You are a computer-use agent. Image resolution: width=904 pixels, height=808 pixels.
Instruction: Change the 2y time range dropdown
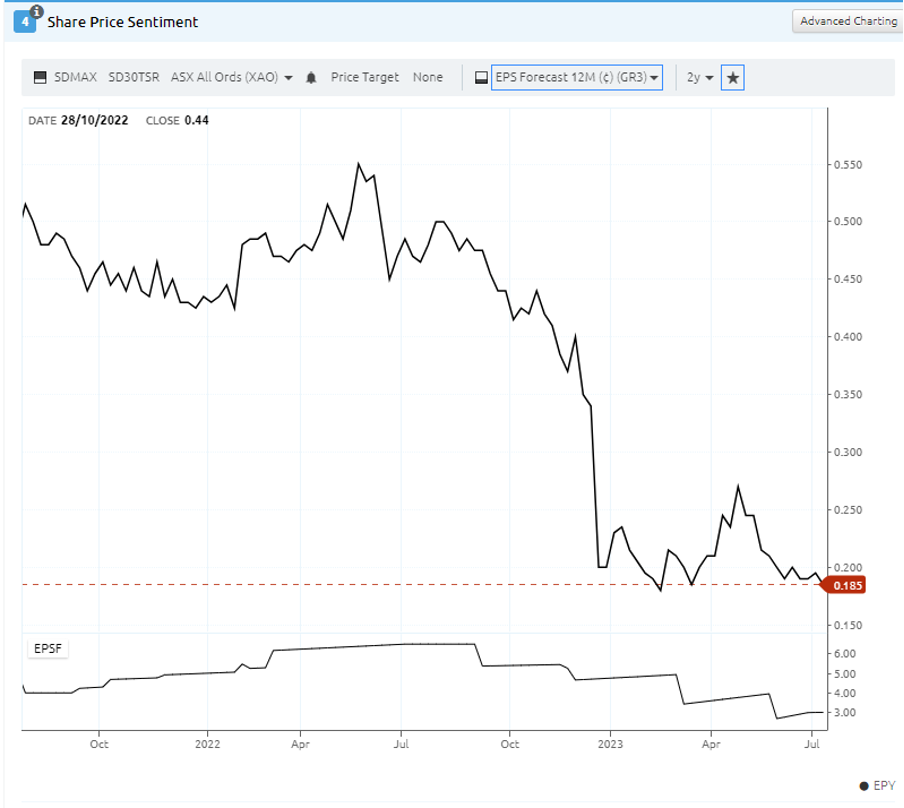700,77
